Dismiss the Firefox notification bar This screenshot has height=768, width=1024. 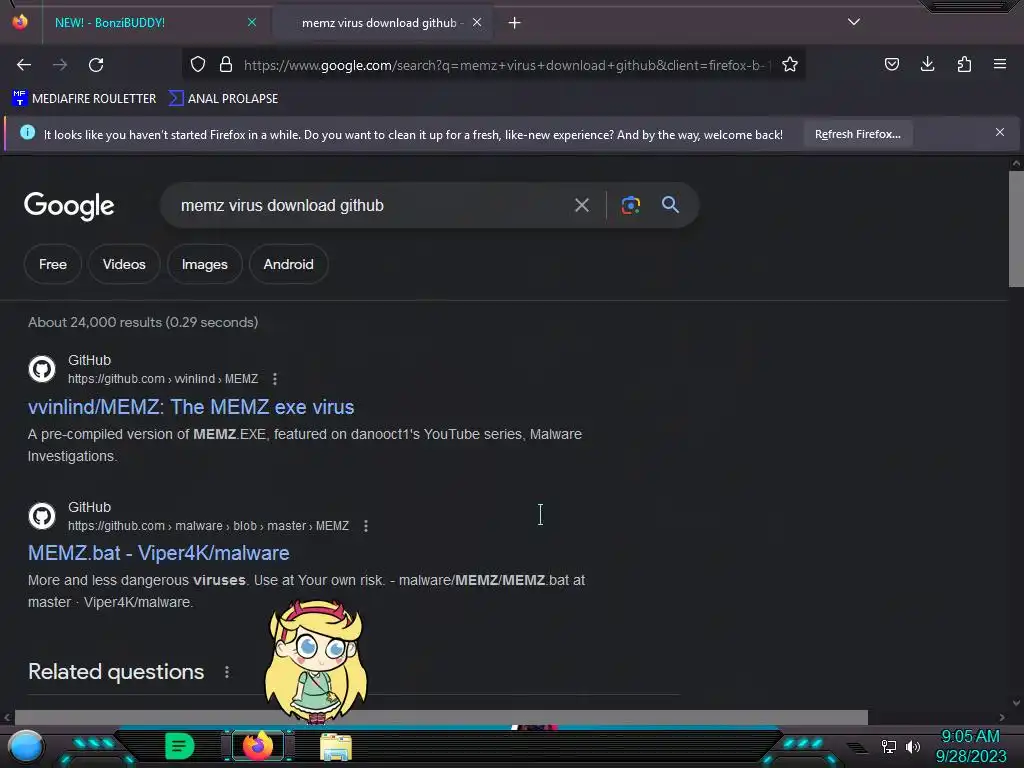[1000, 133]
